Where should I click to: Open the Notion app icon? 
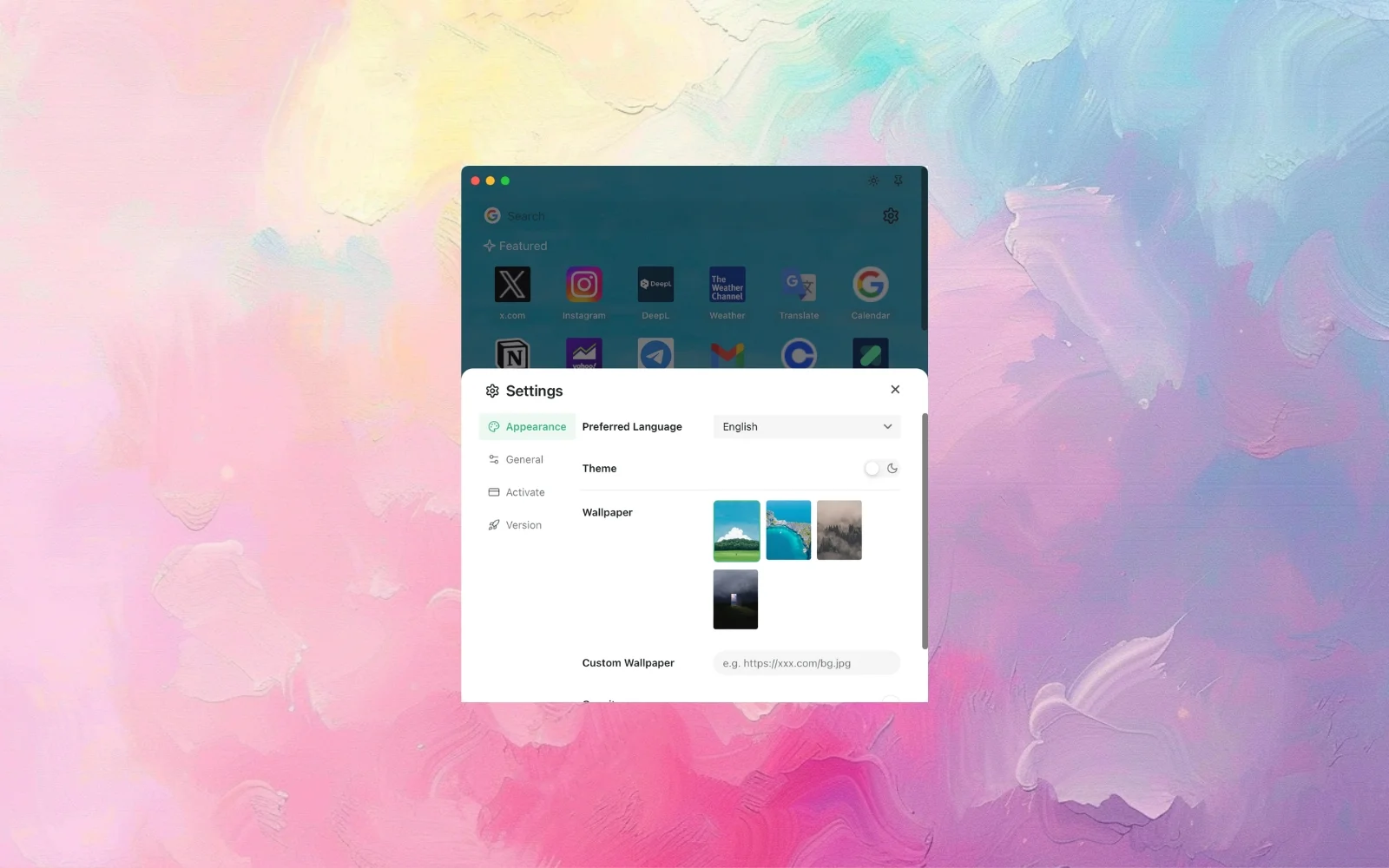tap(512, 354)
